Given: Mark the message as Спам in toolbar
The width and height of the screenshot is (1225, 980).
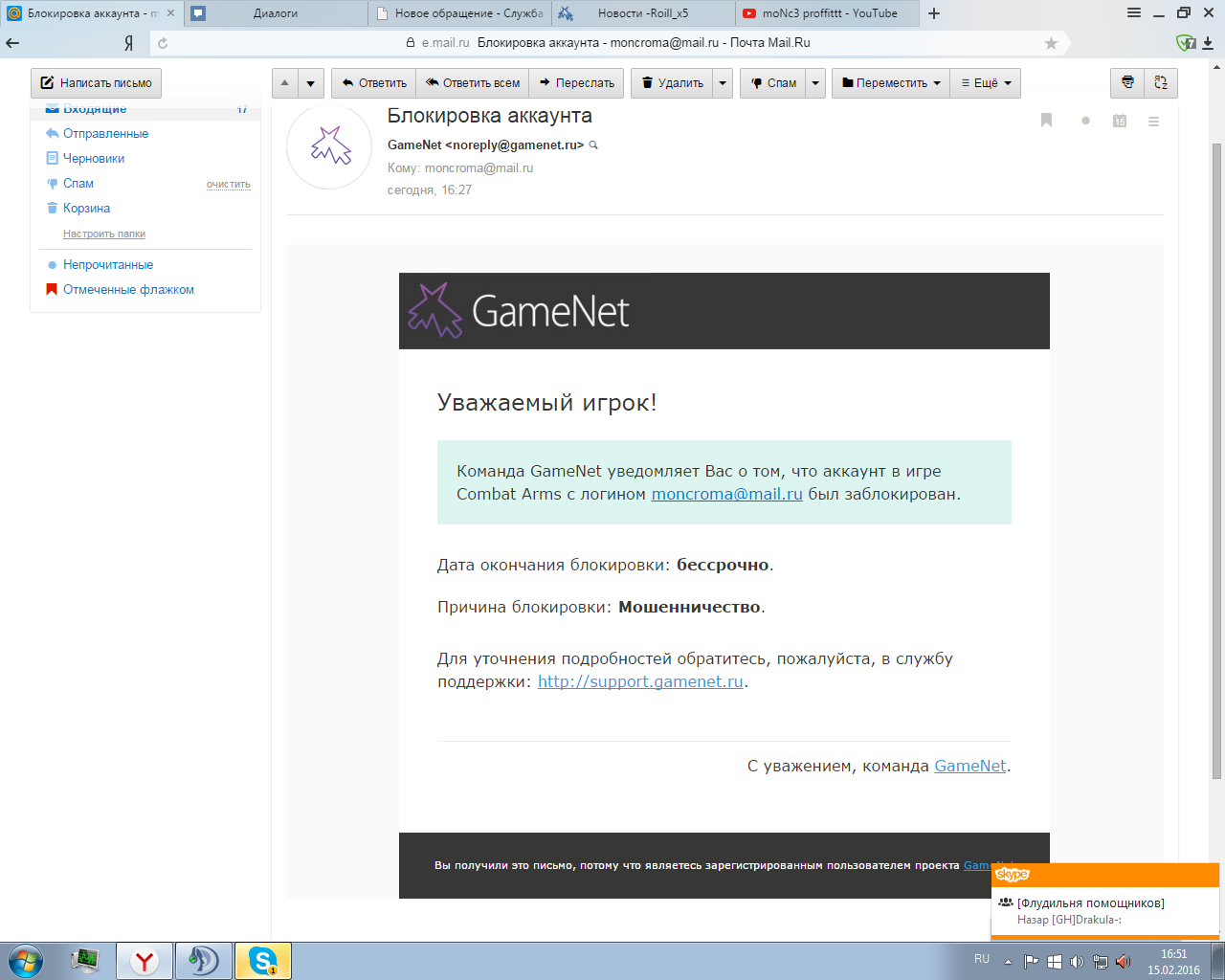Looking at the screenshot, I should [773, 83].
